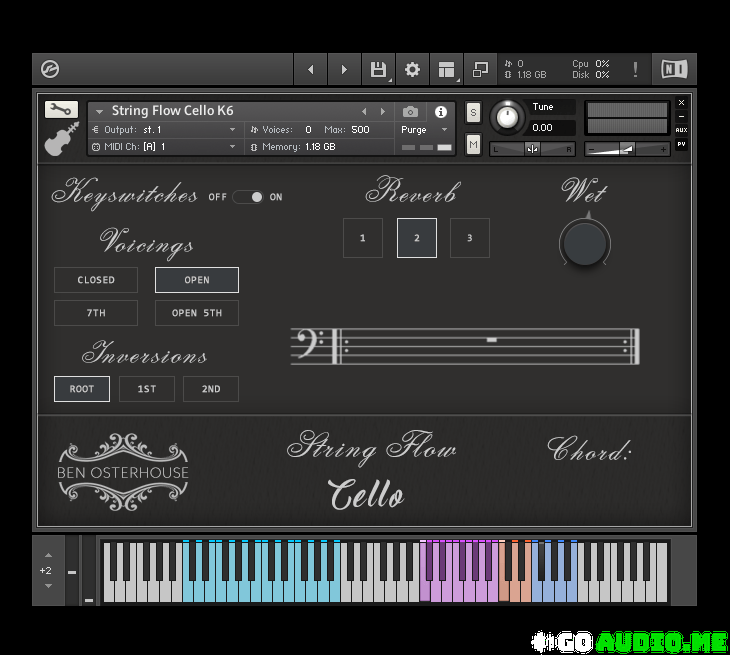
Task: Show instrument info with the i icon
Action: pos(440,112)
